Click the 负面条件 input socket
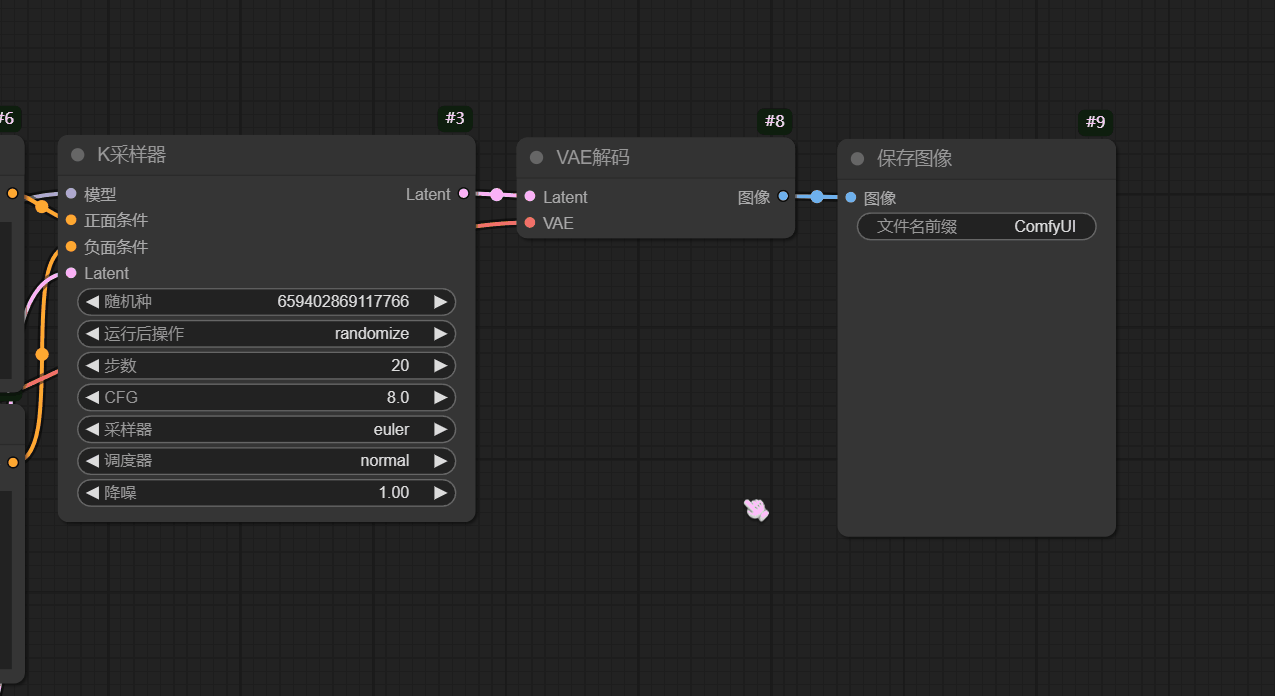 [x=71, y=246]
